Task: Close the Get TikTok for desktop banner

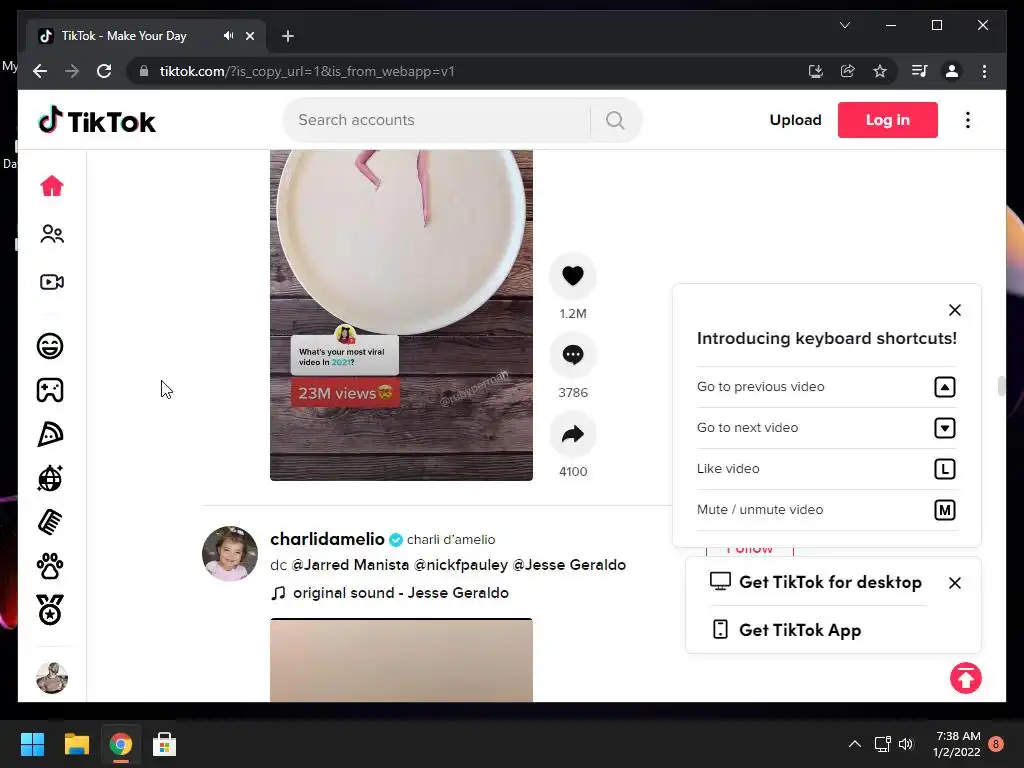Action: [x=955, y=583]
